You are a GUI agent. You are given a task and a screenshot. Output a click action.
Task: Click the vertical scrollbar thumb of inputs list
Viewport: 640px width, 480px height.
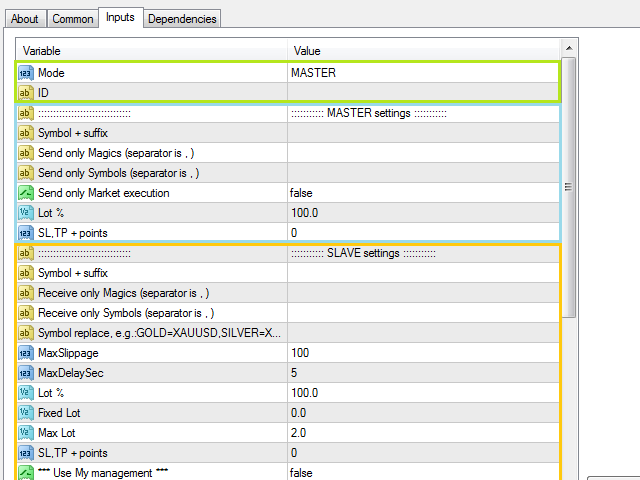tap(569, 187)
